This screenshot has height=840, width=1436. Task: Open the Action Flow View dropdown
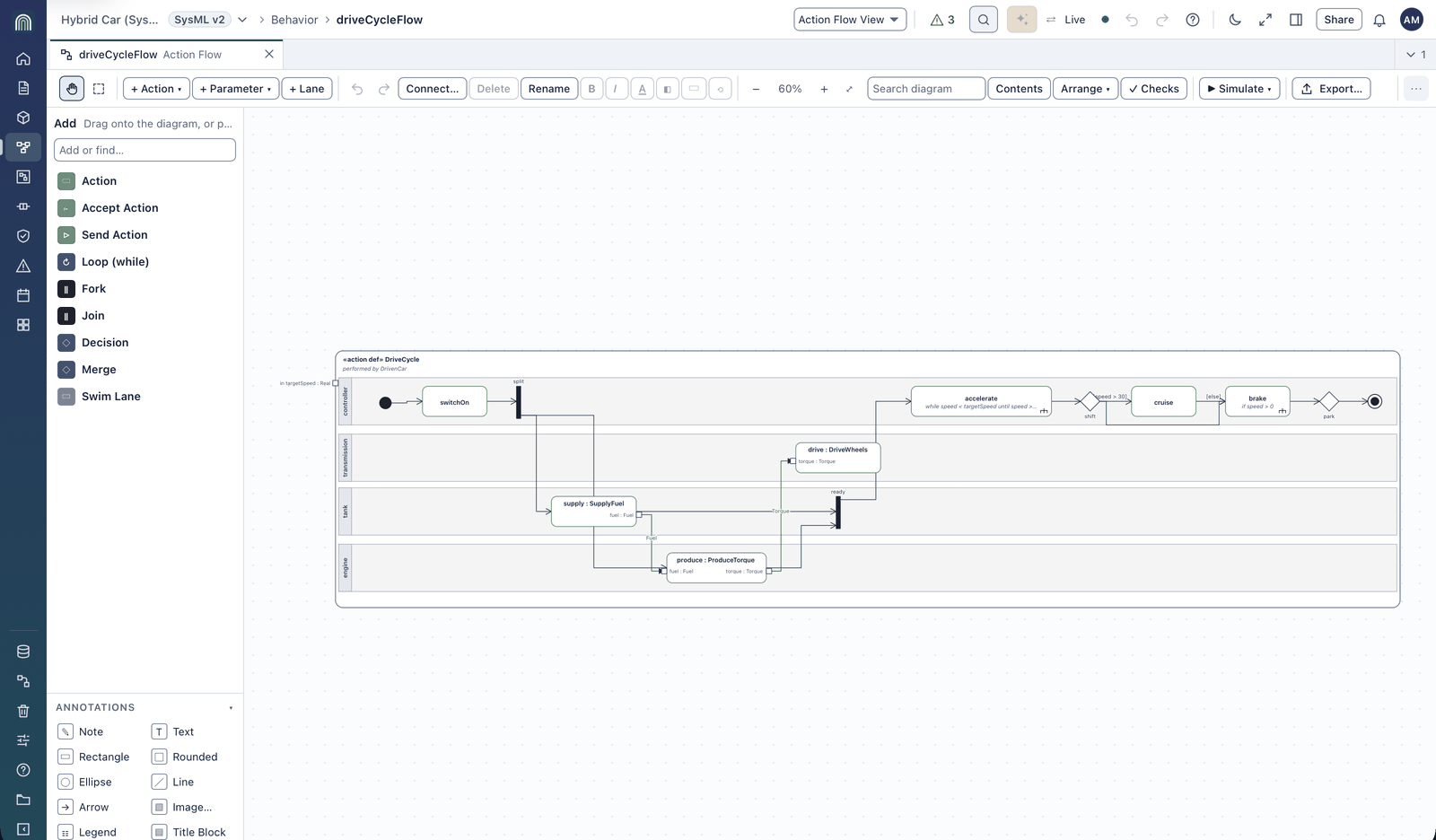[x=850, y=20]
